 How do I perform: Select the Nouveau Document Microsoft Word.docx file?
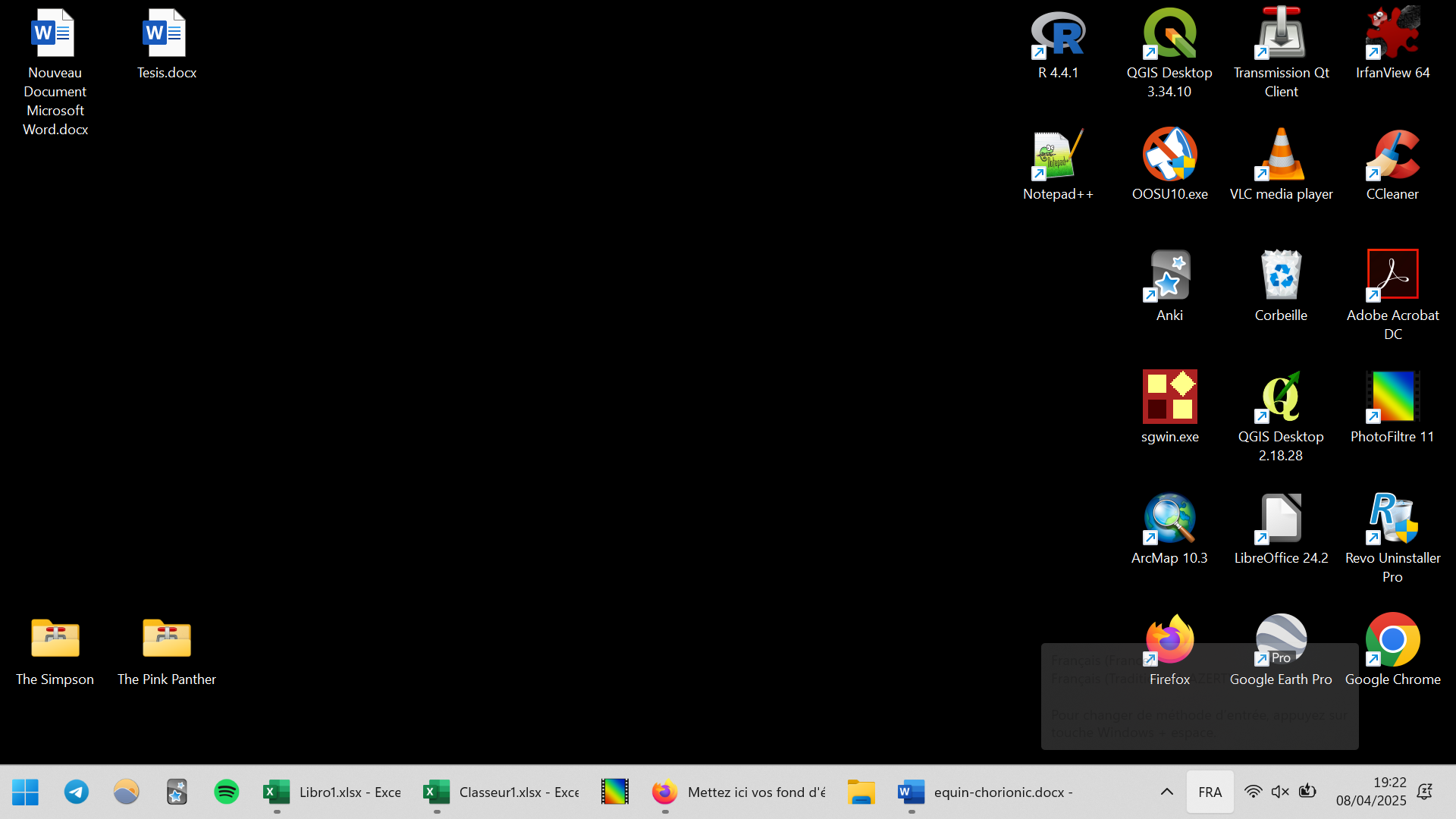pyautogui.click(x=55, y=72)
